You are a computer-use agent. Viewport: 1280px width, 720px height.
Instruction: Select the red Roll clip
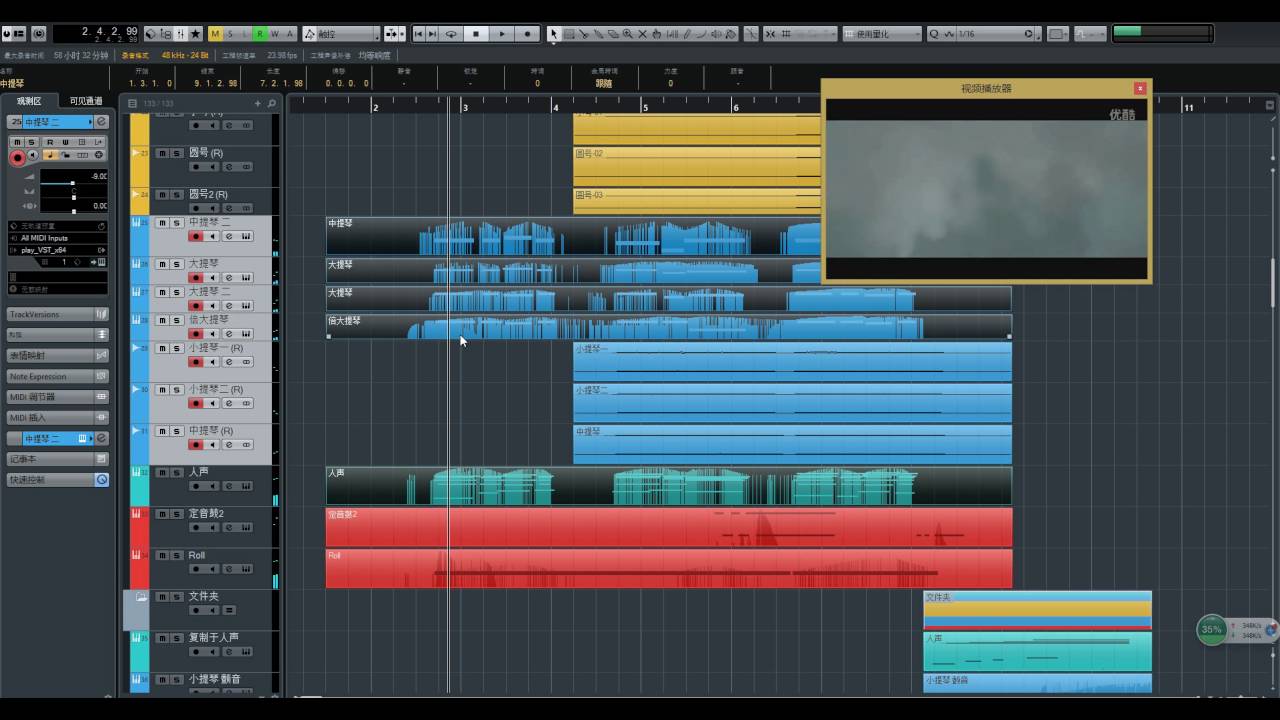click(x=669, y=568)
